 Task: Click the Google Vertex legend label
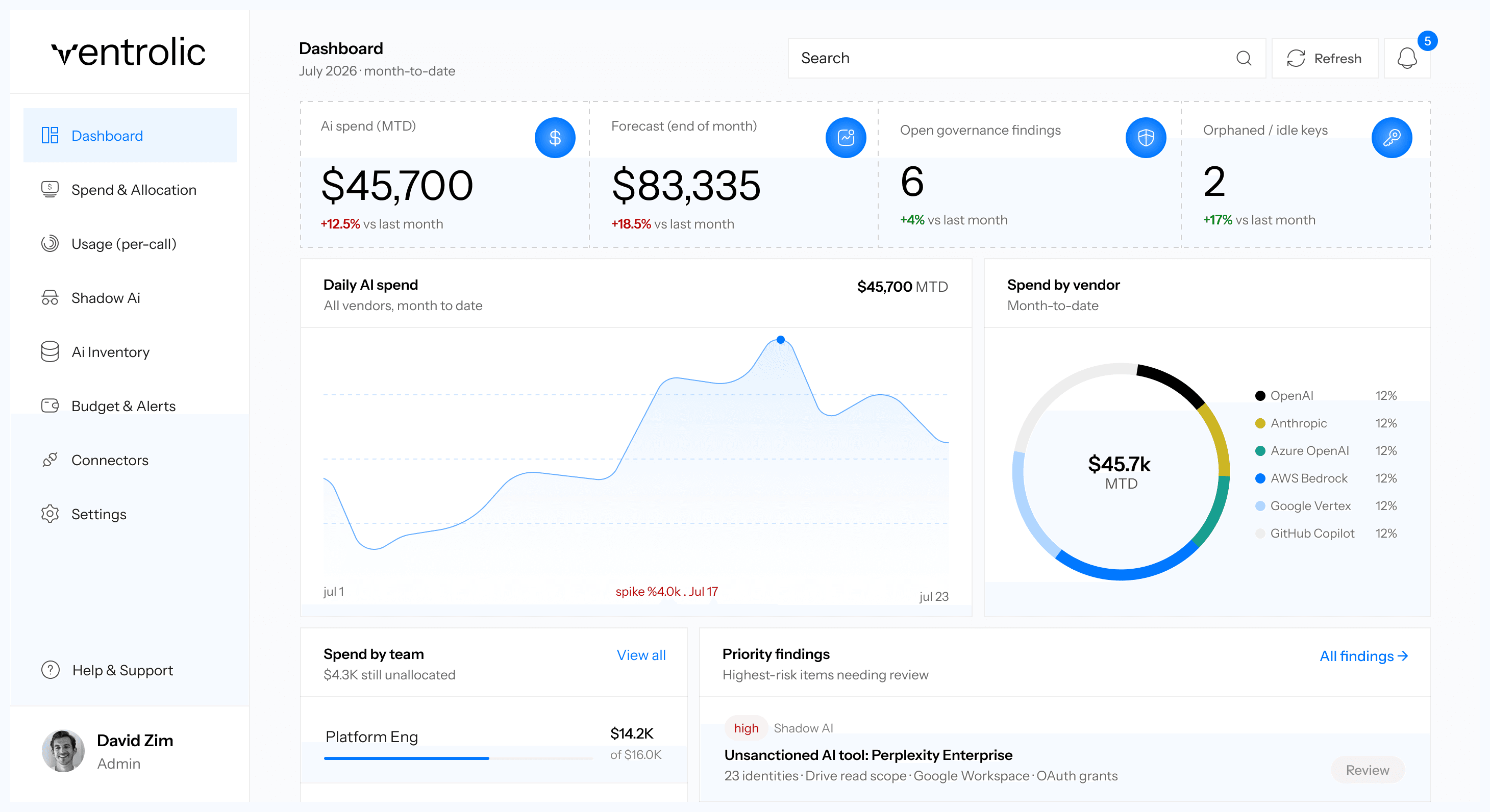1310,506
